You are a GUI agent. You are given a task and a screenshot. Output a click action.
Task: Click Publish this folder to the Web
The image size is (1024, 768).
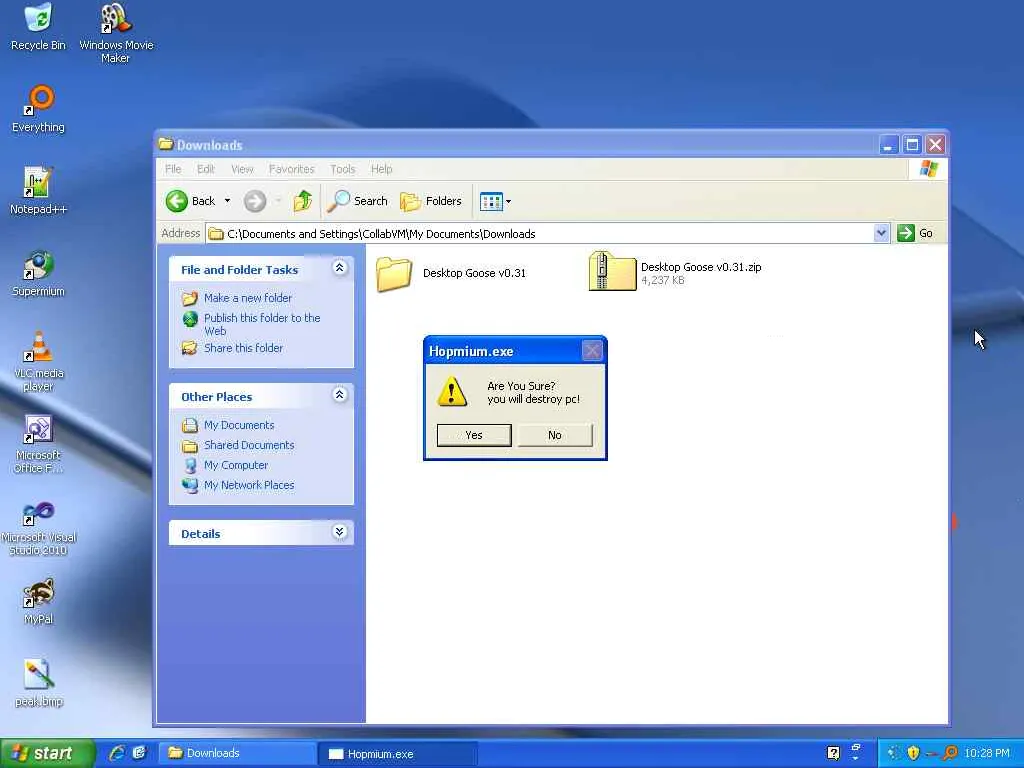tap(262, 324)
